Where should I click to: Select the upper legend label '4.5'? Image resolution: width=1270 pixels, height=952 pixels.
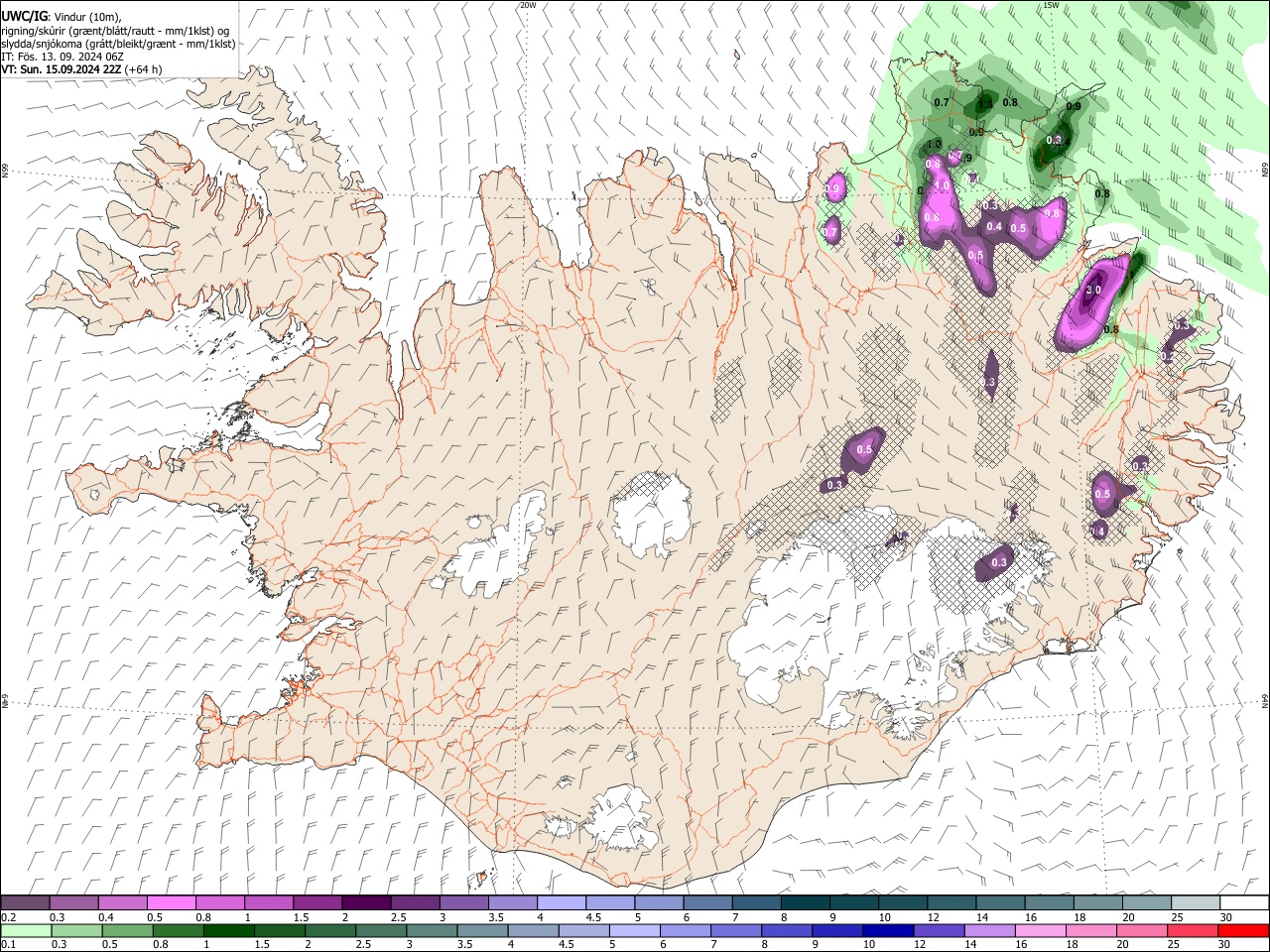pyautogui.click(x=593, y=917)
